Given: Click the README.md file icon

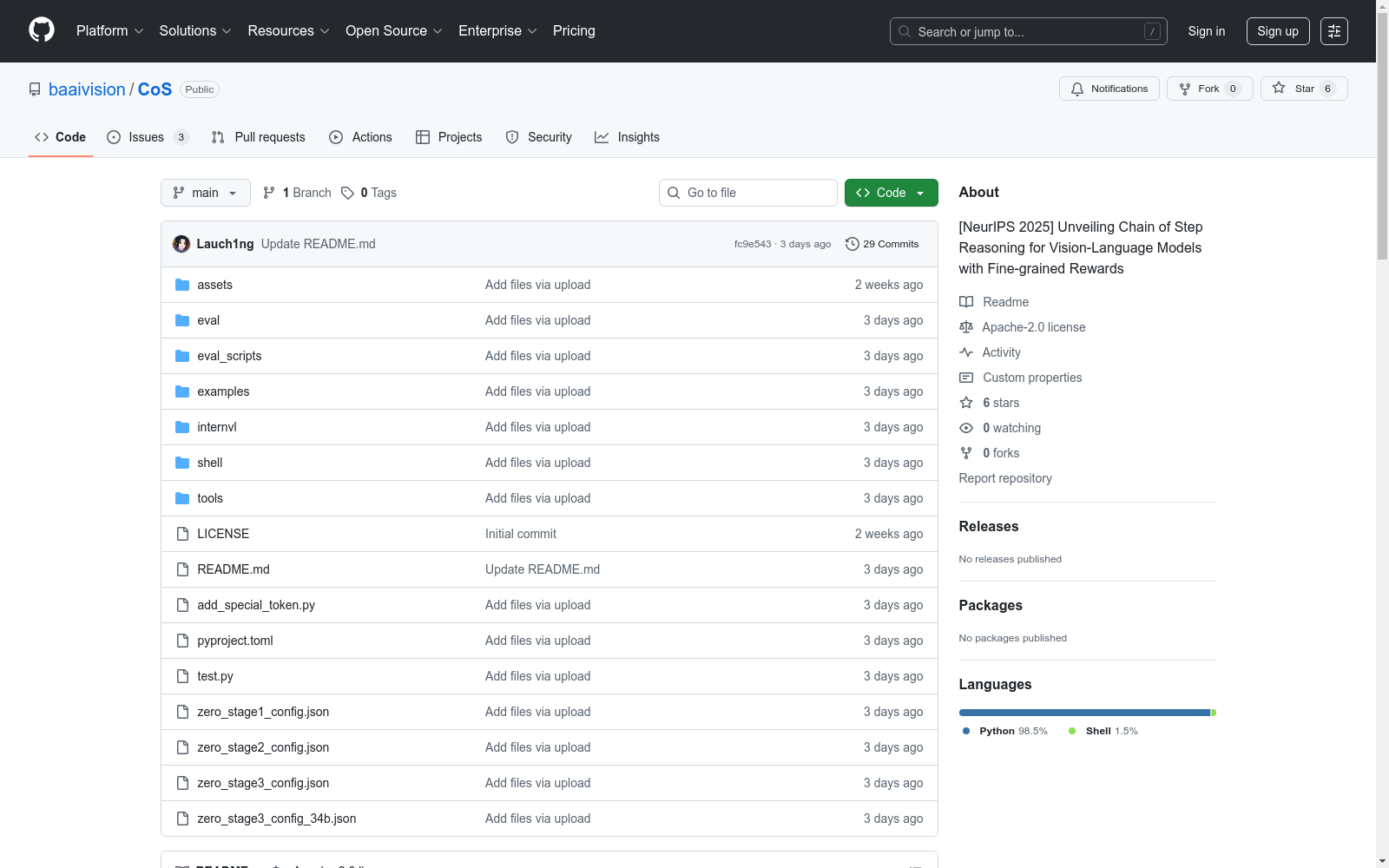Looking at the screenshot, I should pos(182,569).
